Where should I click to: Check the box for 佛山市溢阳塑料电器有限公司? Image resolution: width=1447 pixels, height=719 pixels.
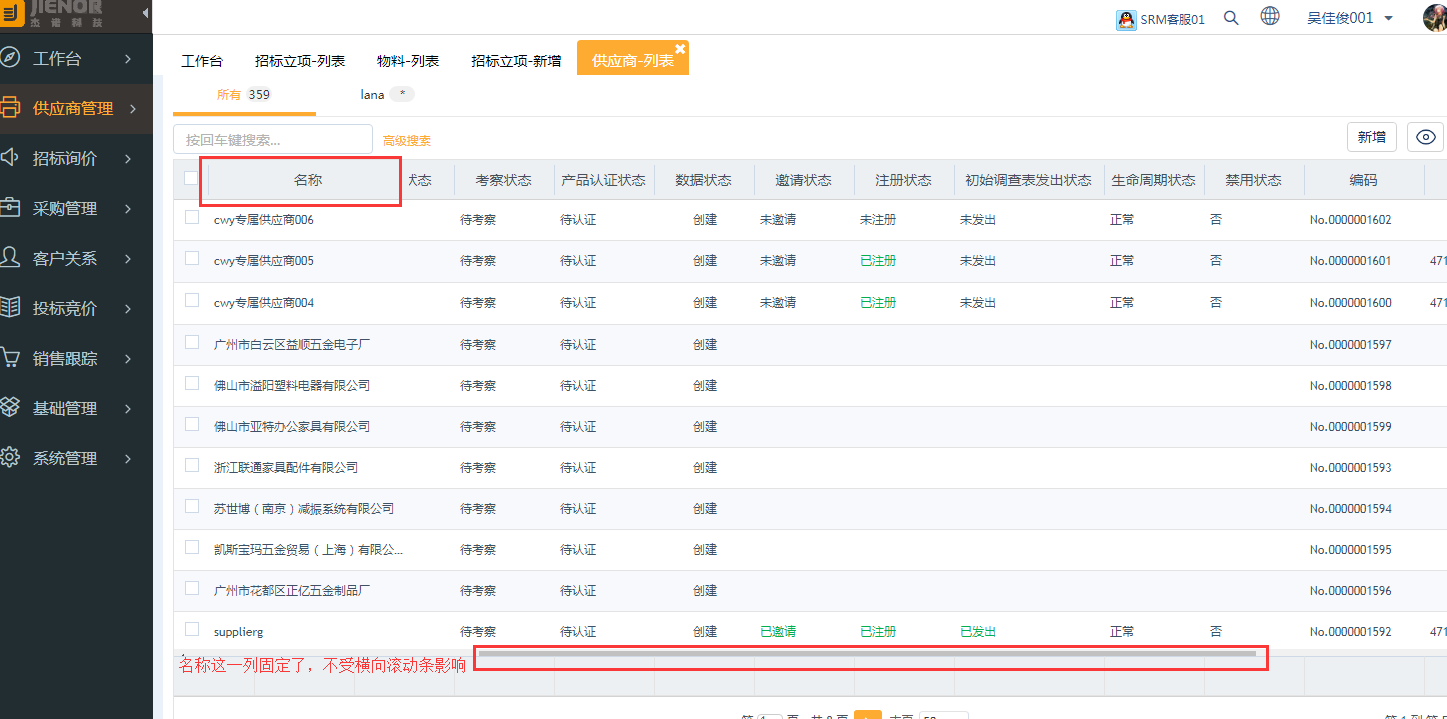[x=192, y=383]
